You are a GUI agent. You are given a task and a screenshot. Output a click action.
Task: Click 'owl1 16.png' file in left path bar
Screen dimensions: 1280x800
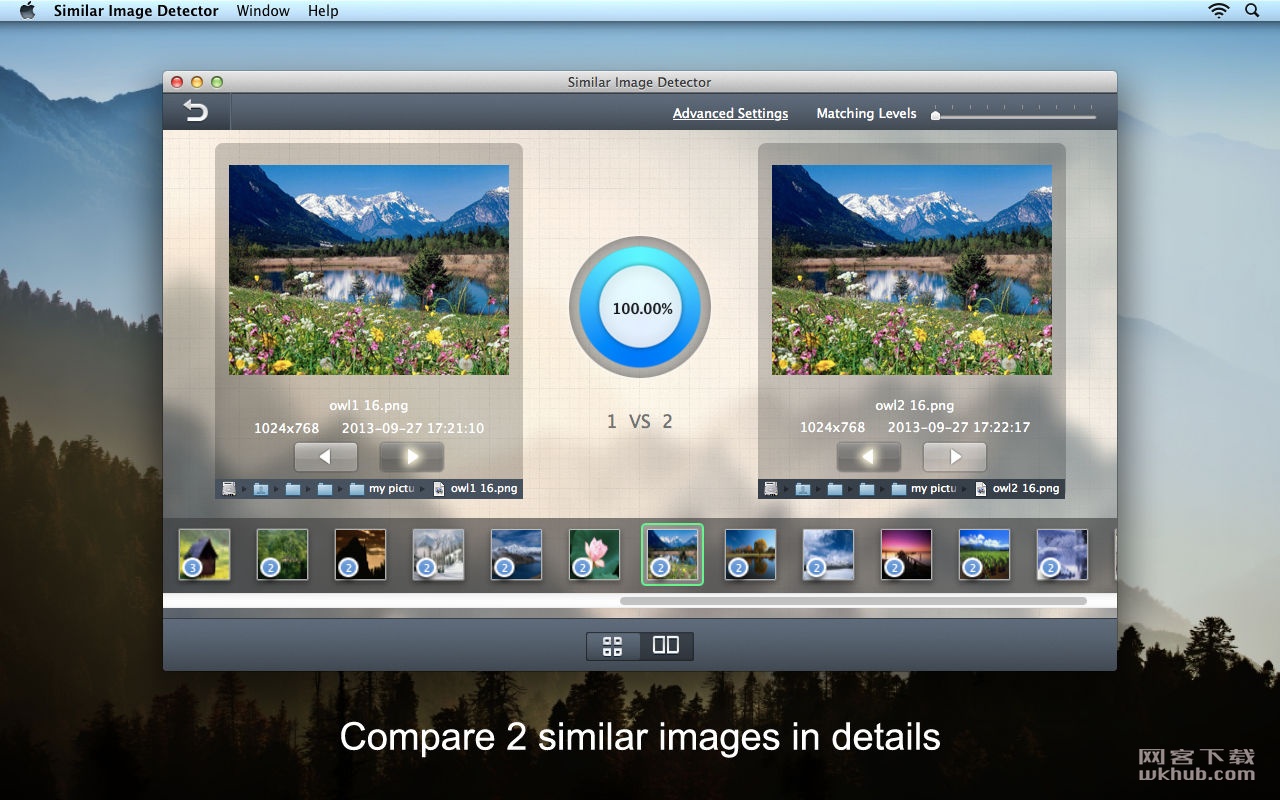coord(475,488)
